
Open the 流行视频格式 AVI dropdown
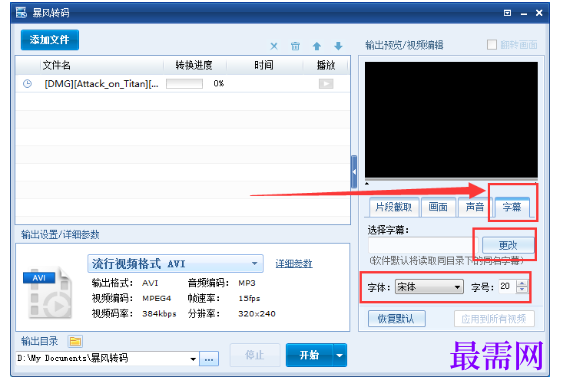(x=176, y=264)
